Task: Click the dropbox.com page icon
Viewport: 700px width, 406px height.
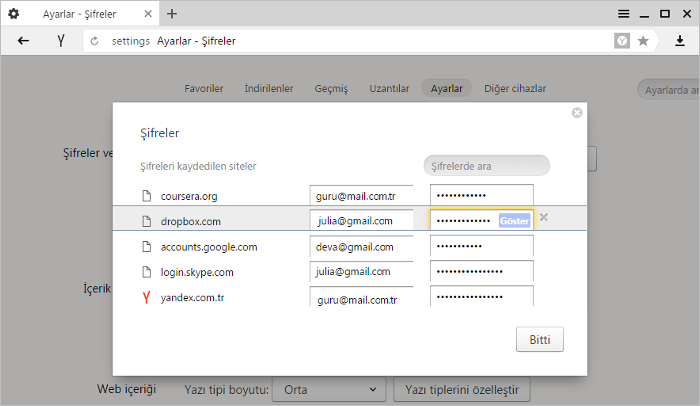Action: click(x=146, y=221)
